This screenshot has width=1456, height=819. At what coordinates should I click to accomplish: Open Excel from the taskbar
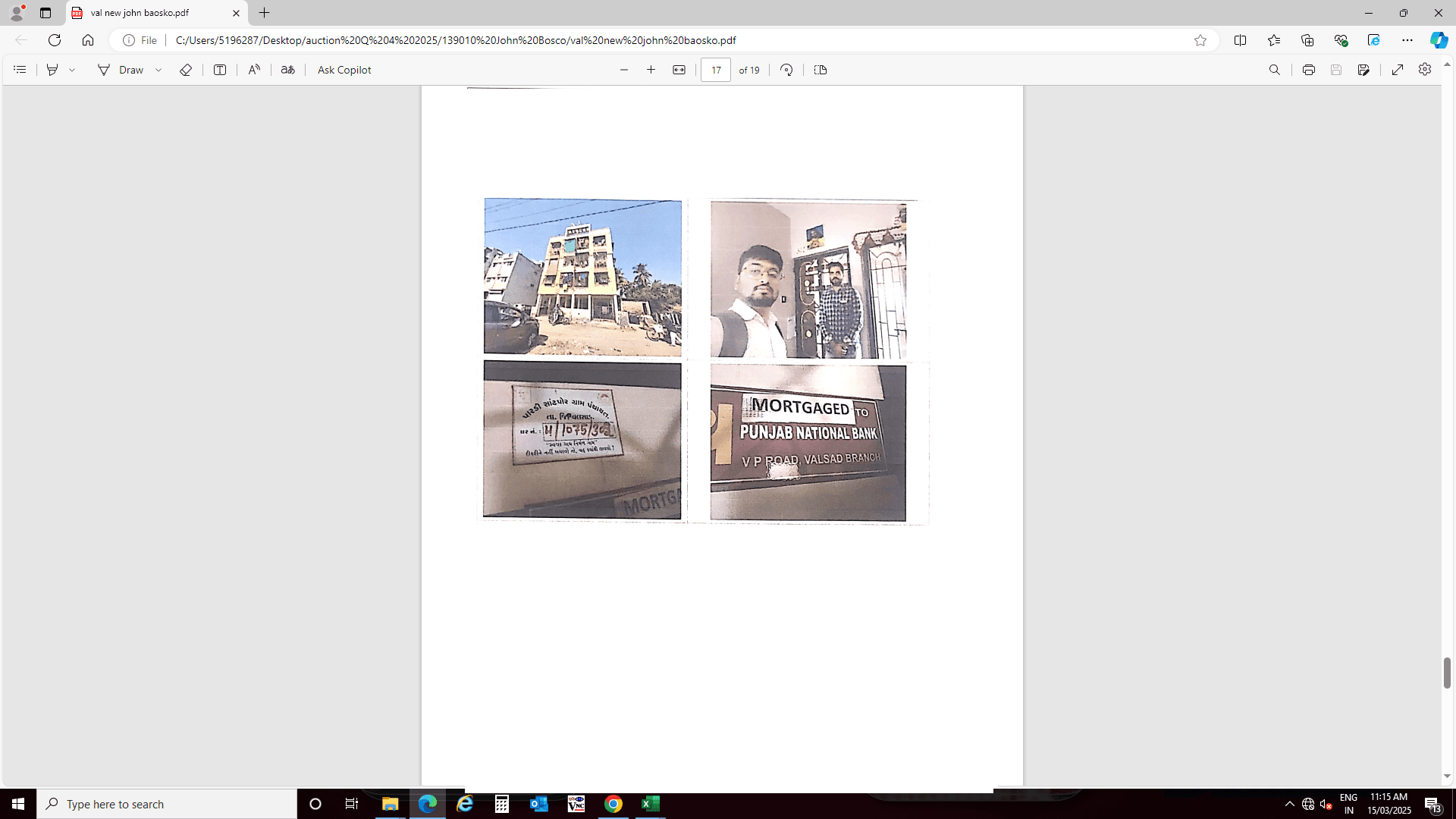pos(651,804)
